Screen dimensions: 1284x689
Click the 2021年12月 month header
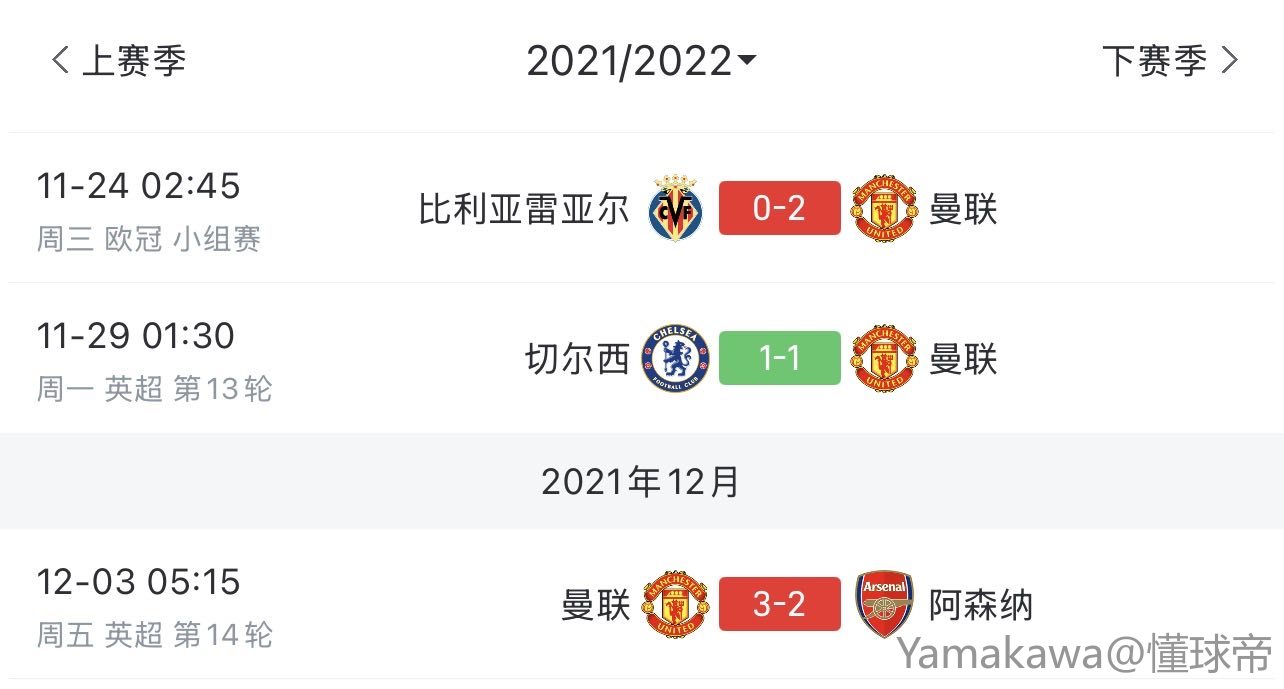pos(641,482)
